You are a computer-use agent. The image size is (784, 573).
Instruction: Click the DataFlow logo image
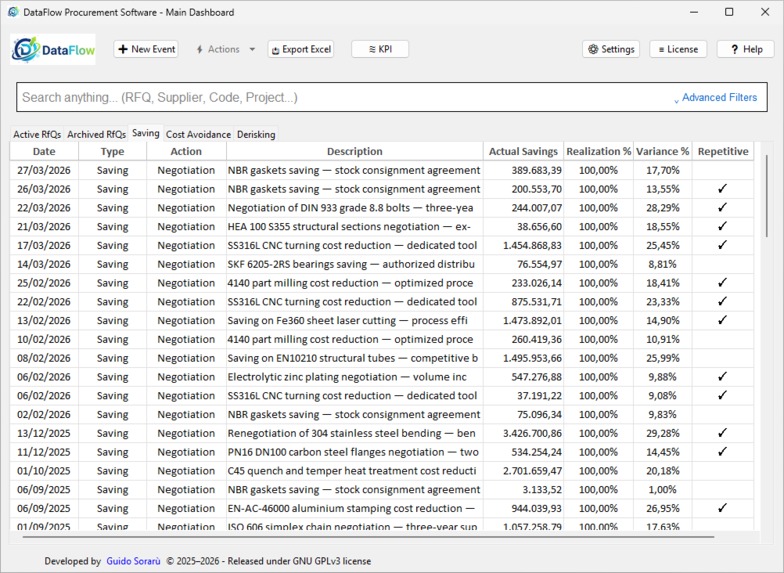point(53,49)
